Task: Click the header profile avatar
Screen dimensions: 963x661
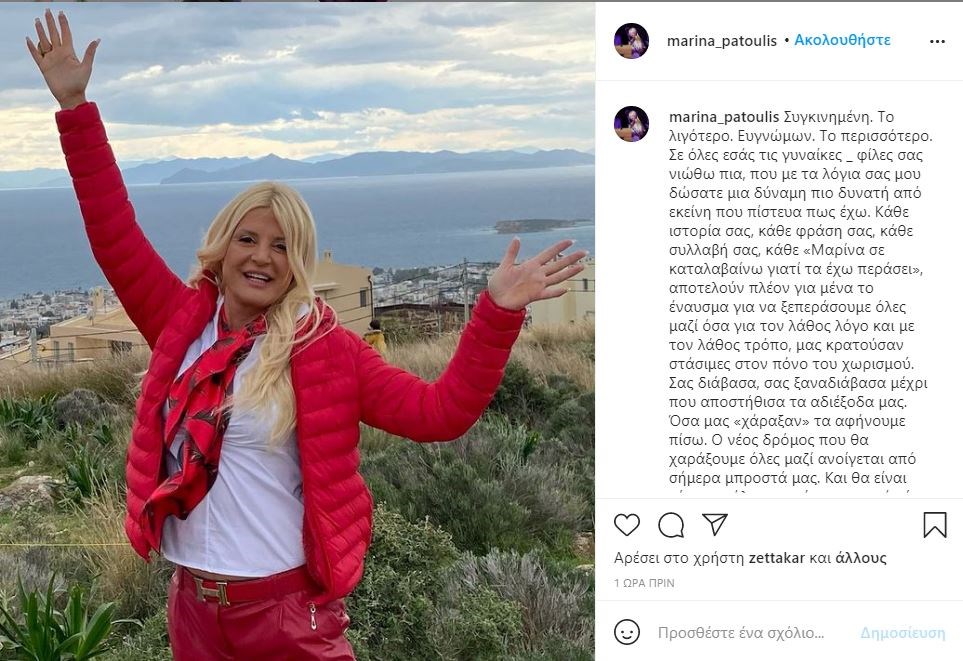Action: 631,41
